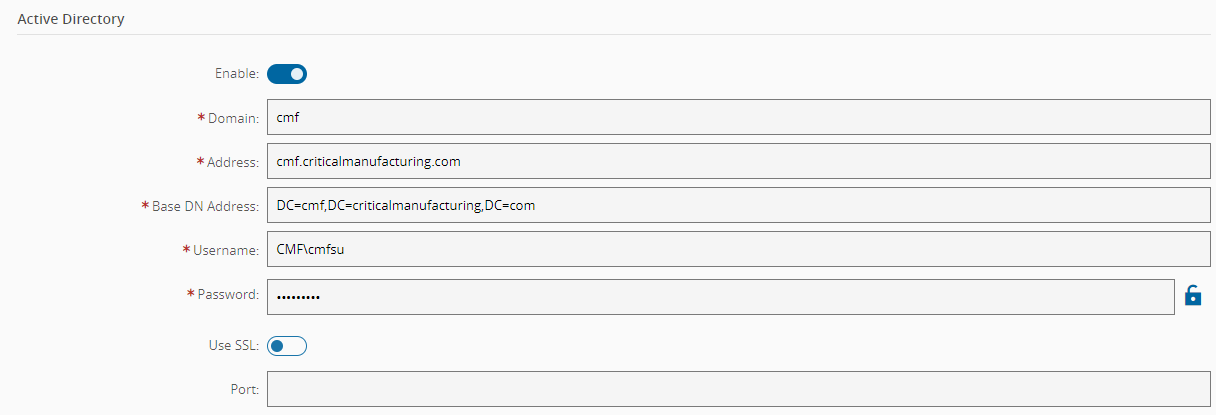Click the masked Password input
The height and width of the screenshot is (415, 1216).
click(x=720, y=296)
